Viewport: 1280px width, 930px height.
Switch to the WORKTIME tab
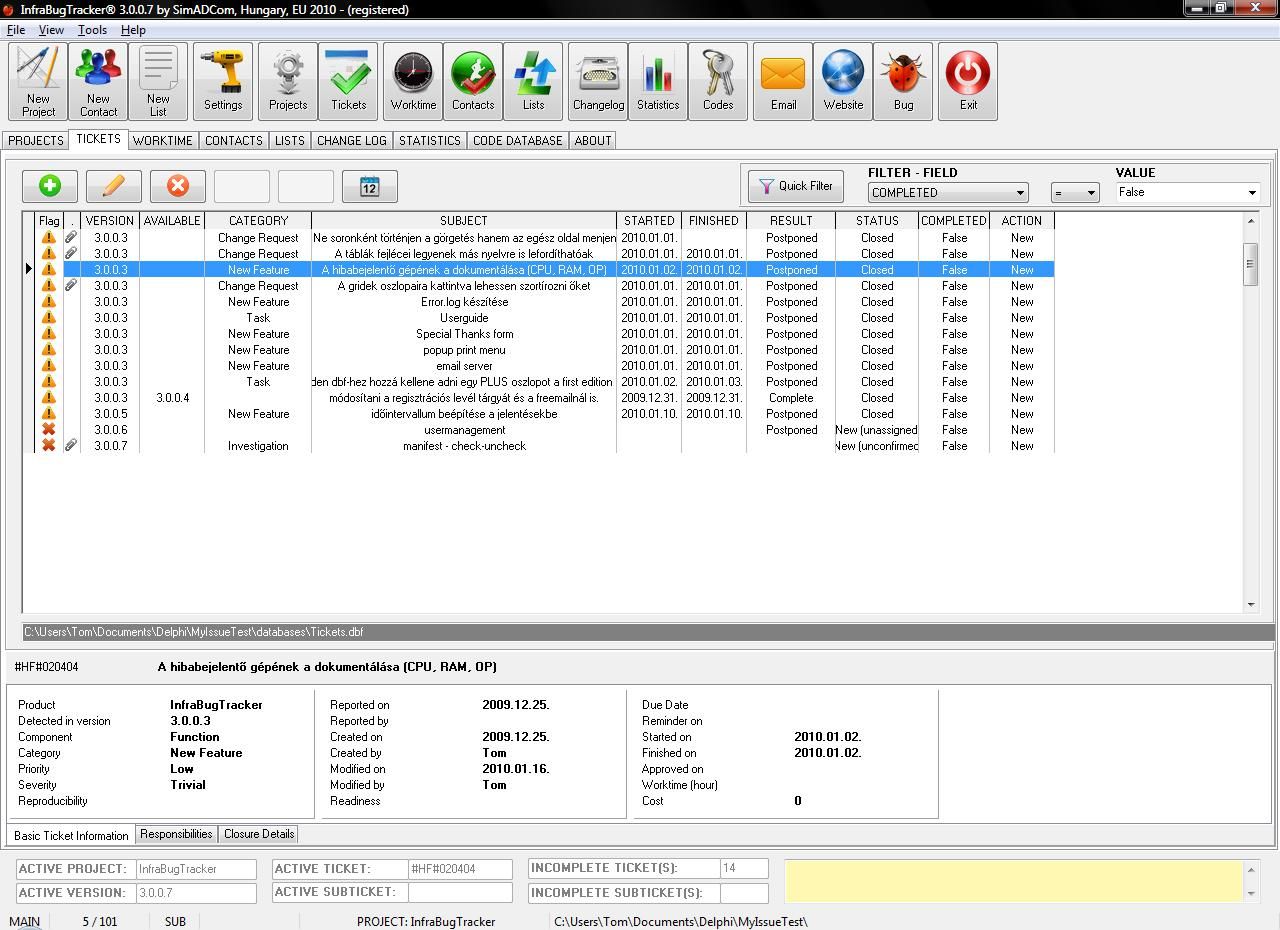(x=162, y=141)
